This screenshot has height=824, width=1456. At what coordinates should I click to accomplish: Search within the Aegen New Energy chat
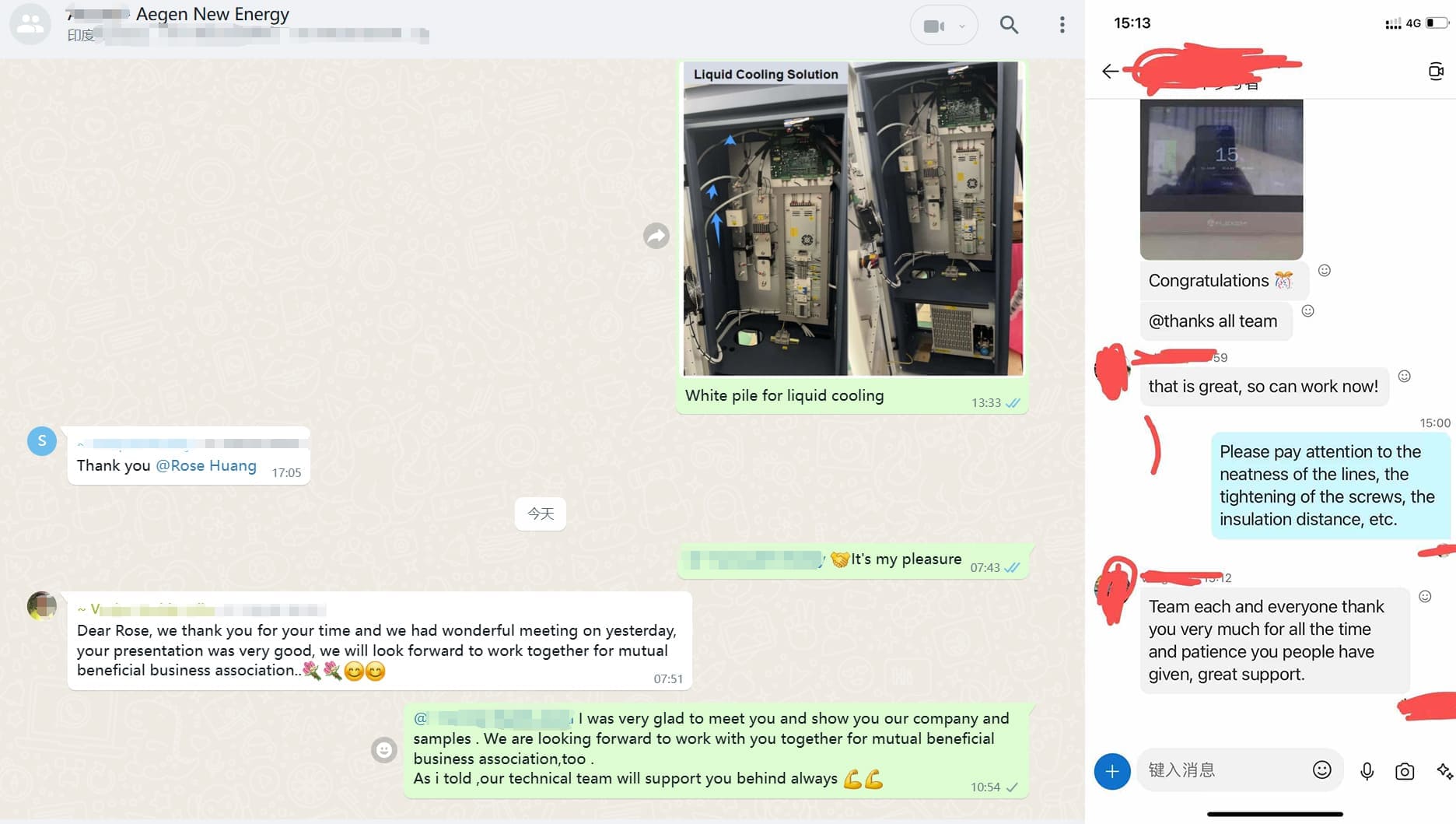point(1009,25)
